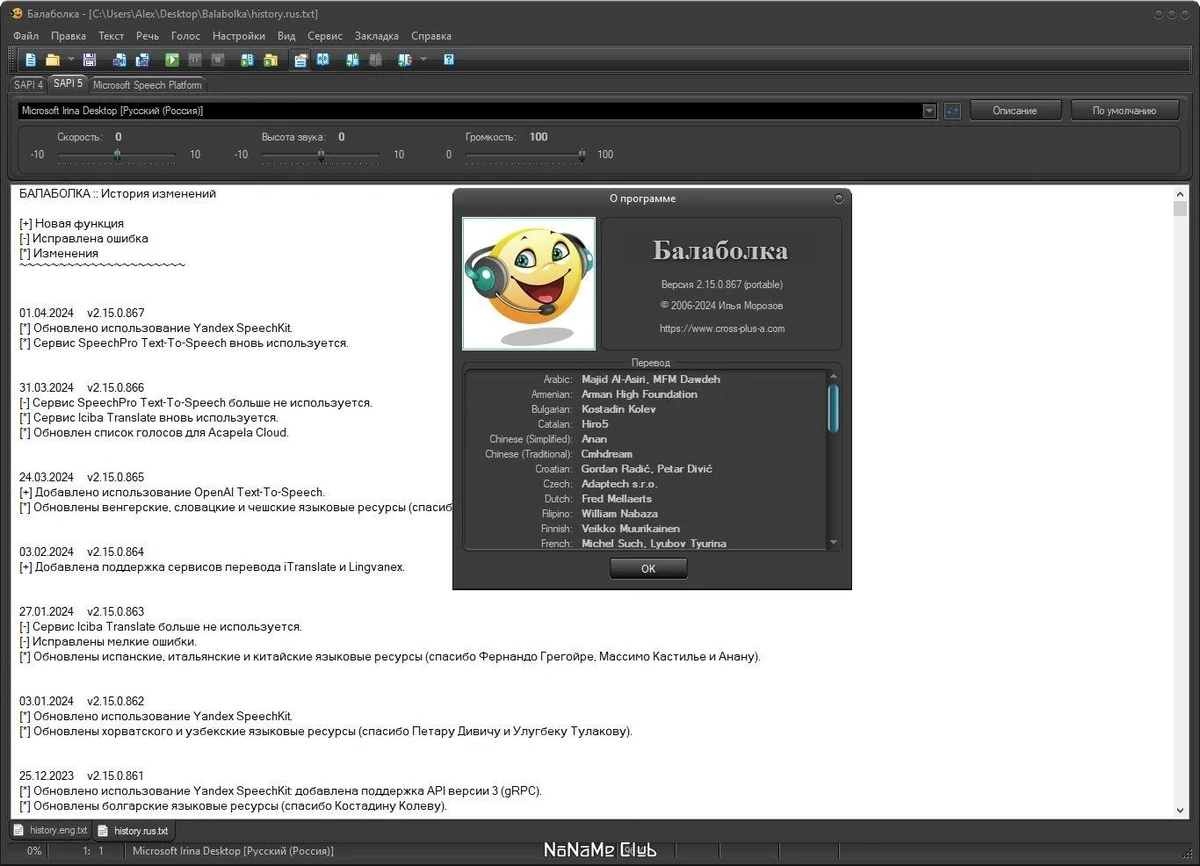
Task: Click the multicolor book icon before arrow
Action: 404,60
